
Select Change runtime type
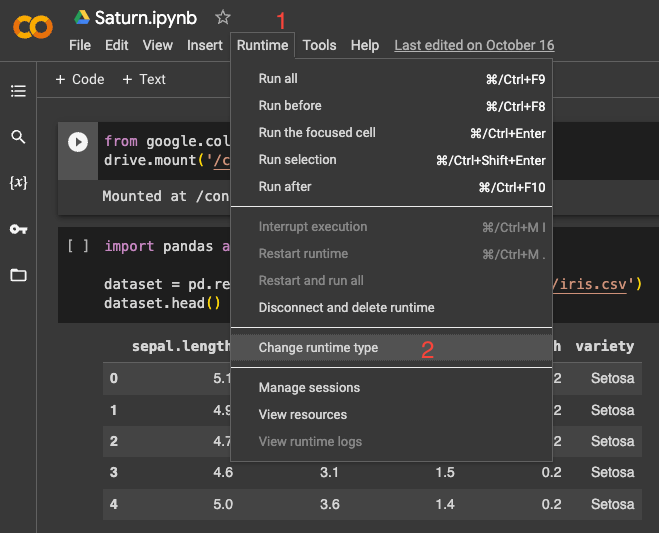(x=318, y=348)
